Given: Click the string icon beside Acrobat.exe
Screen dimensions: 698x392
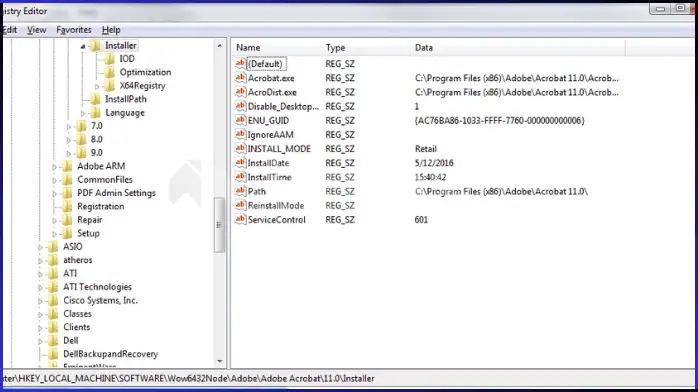Looking at the screenshot, I should tap(240, 78).
